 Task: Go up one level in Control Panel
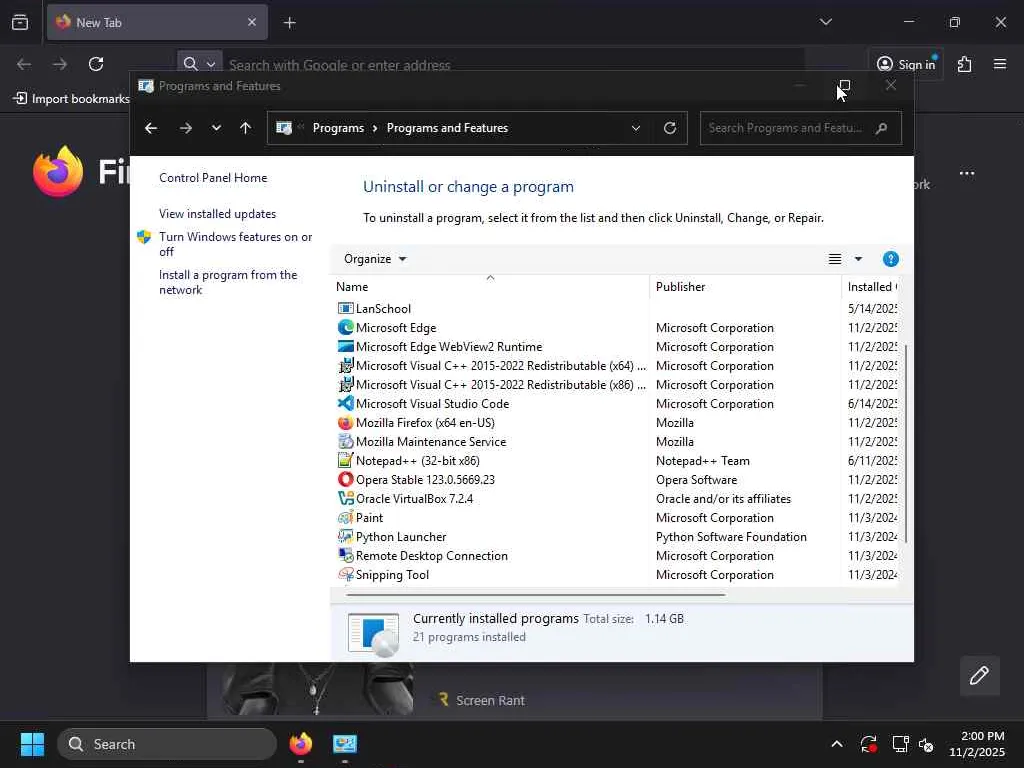click(x=246, y=128)
